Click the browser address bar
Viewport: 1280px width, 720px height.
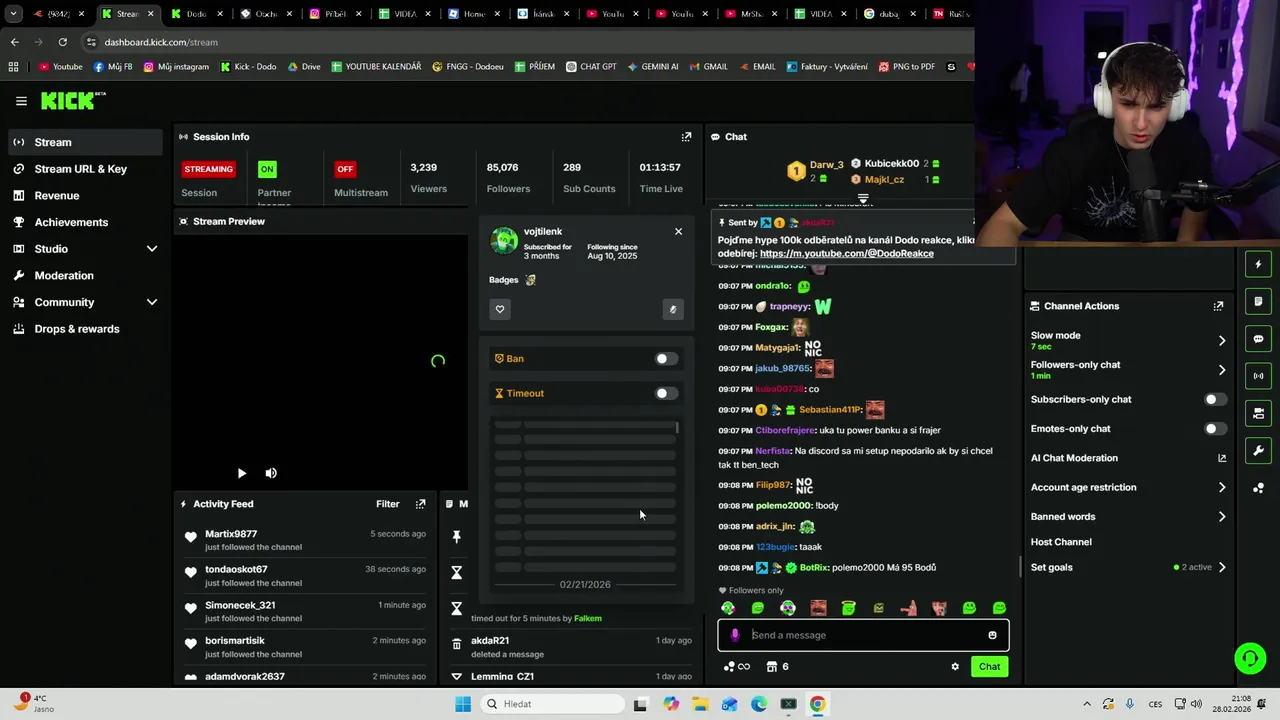[520, 42]
